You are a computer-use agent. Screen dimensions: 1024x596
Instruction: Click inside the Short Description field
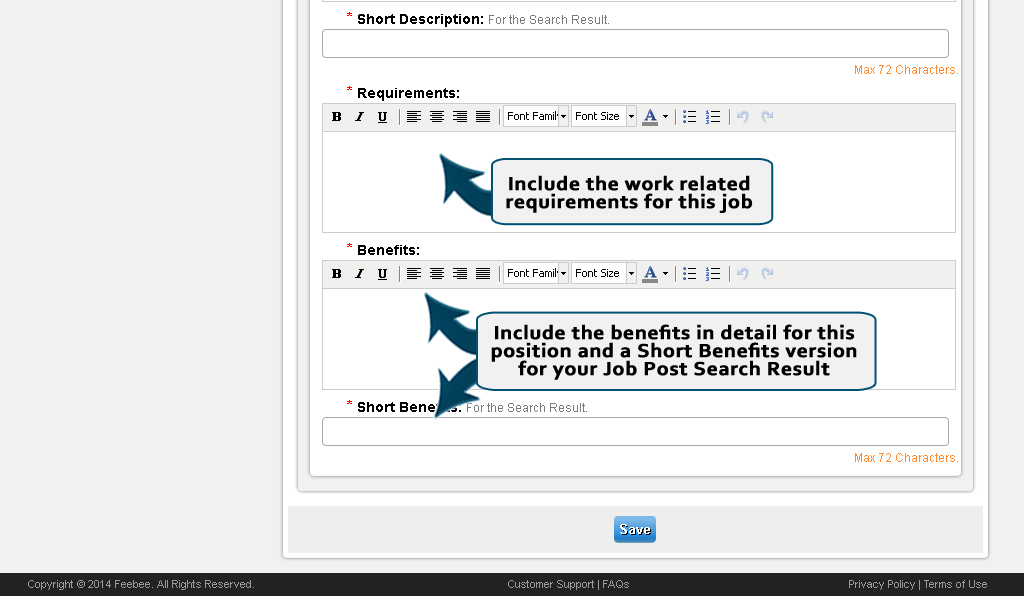[635, 43]
